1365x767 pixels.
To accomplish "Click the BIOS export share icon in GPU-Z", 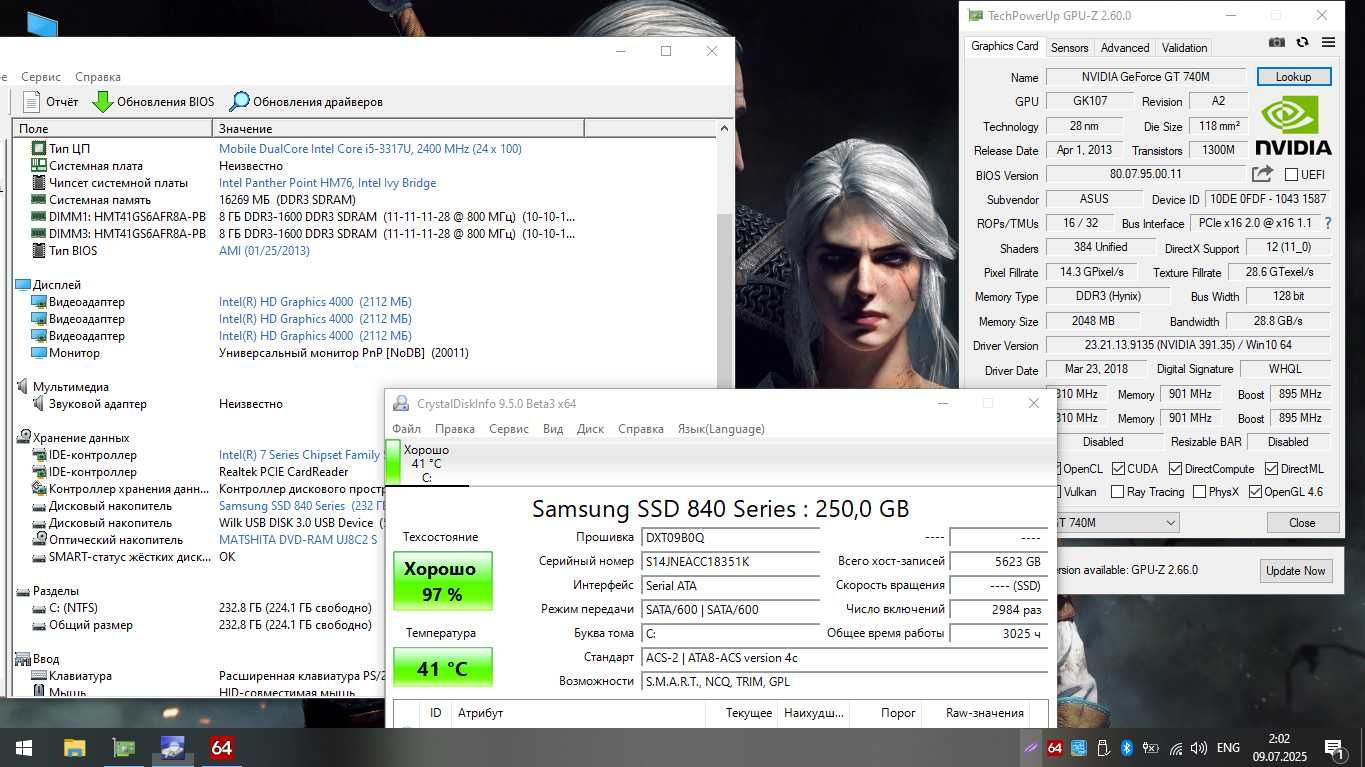I will coord(1262,174).
